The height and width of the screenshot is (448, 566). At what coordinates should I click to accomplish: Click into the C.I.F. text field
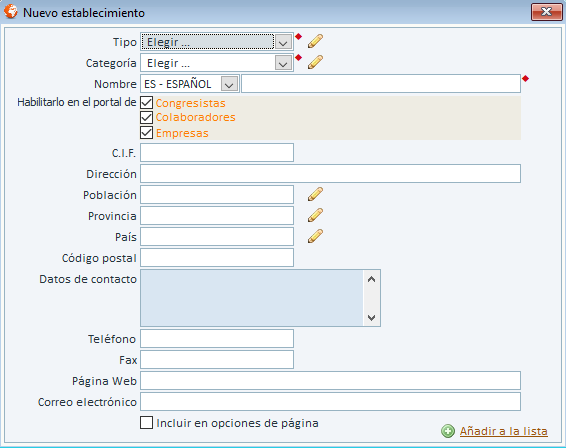click(217, 152)
